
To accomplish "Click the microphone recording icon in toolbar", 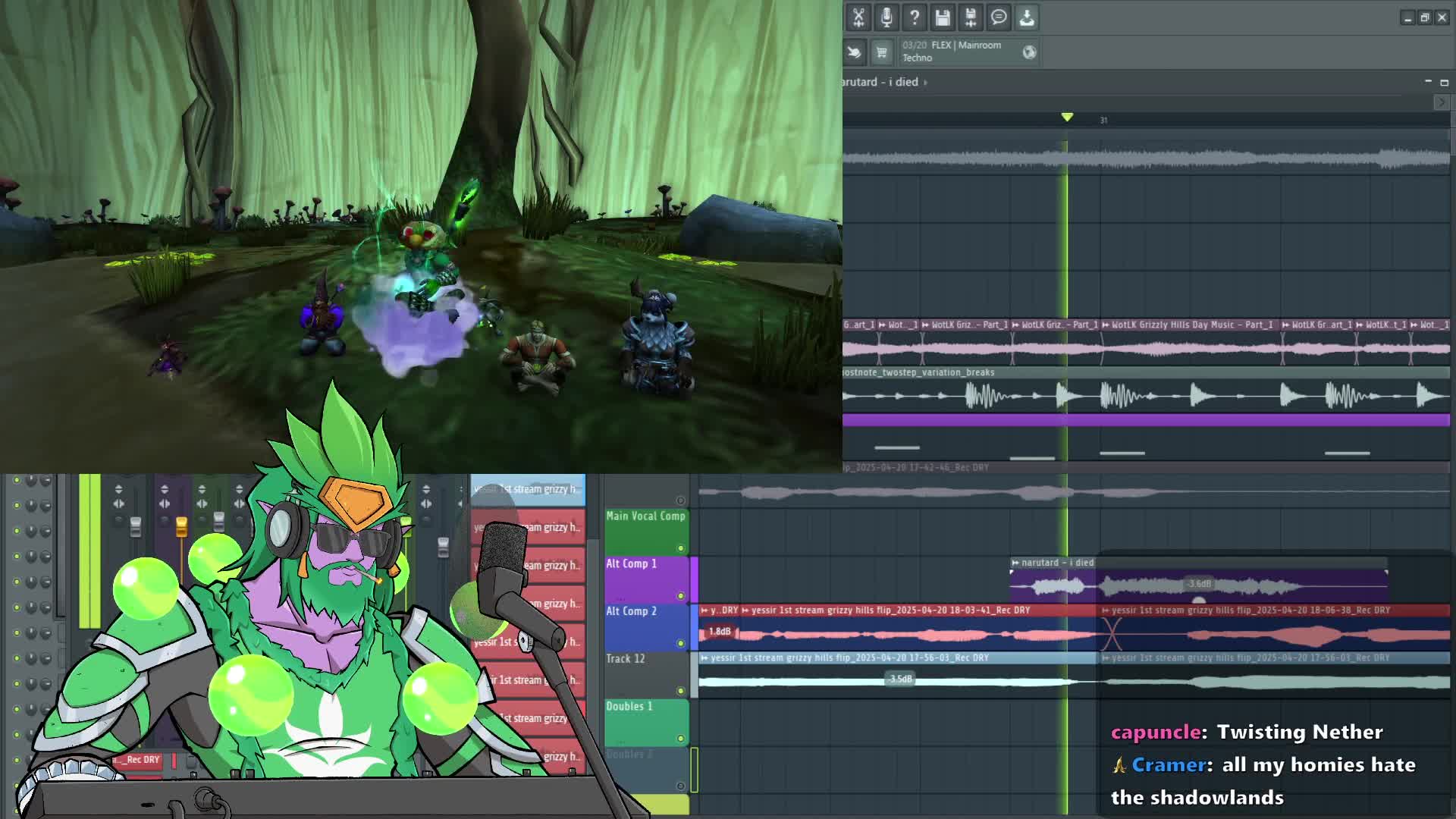I will tap(886, 17).
